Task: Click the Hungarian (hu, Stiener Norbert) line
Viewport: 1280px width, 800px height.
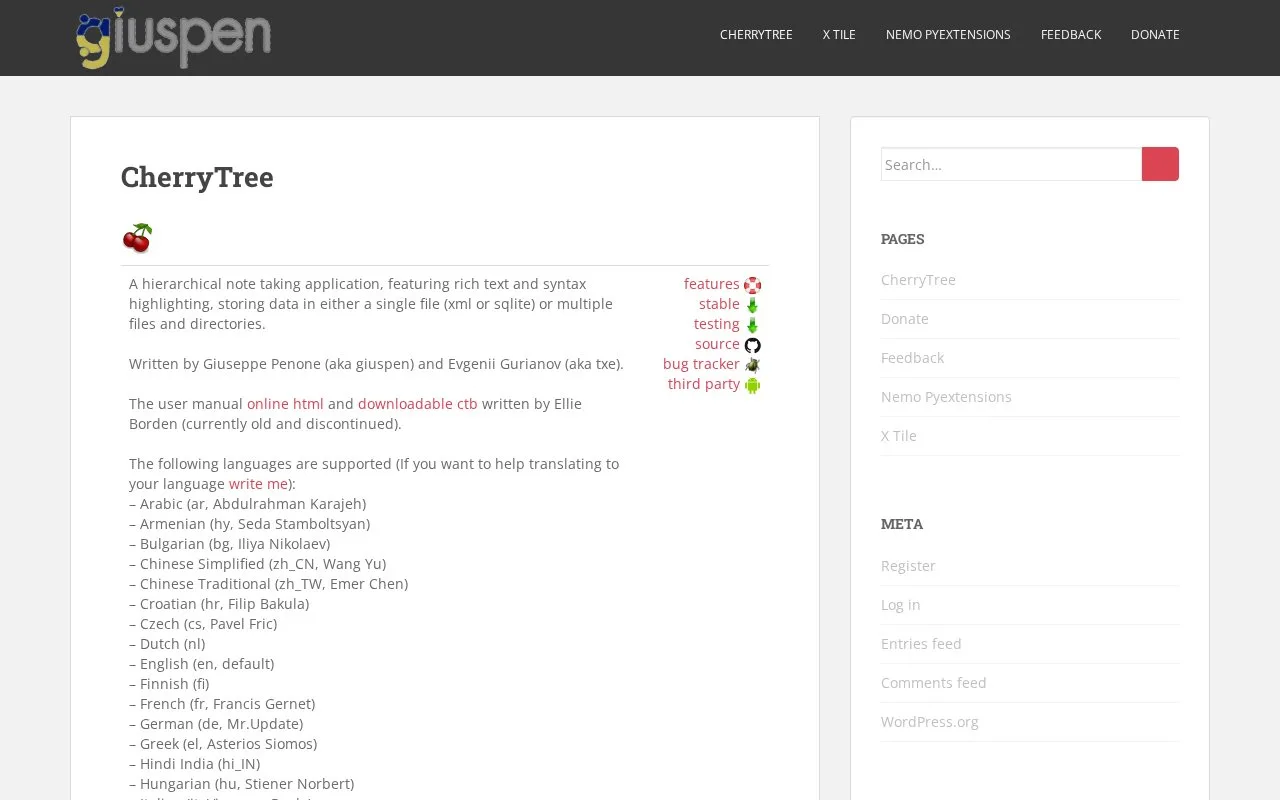Action: pos(241,784)
